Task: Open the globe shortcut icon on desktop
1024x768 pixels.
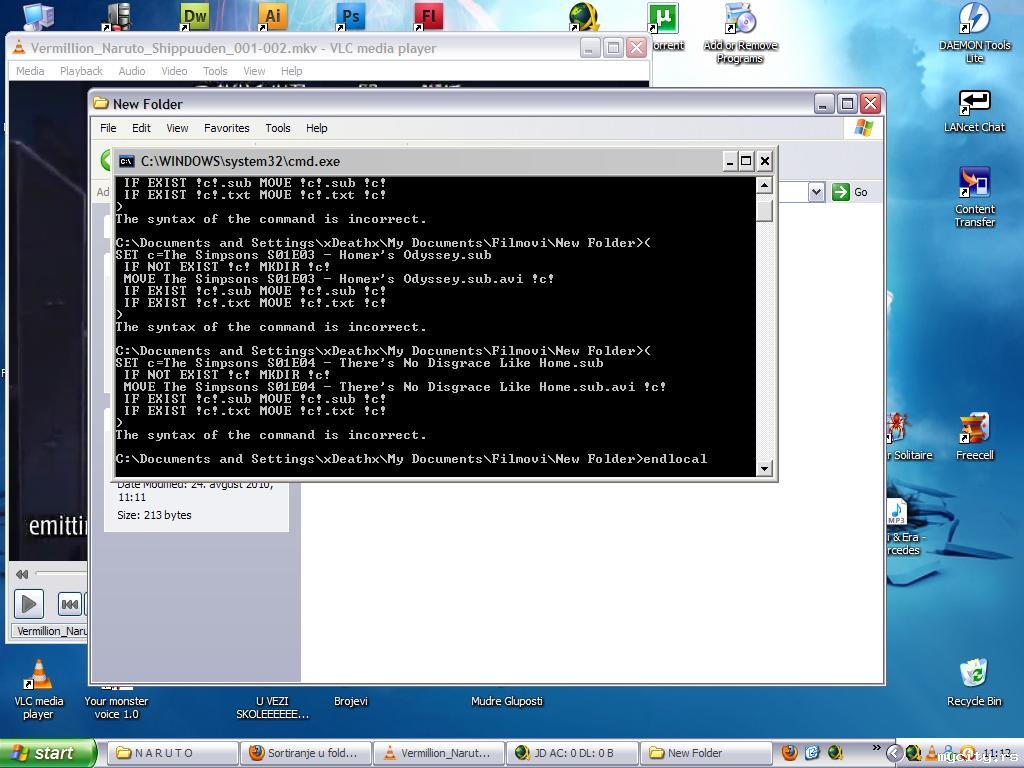Action: pos(584,17)
